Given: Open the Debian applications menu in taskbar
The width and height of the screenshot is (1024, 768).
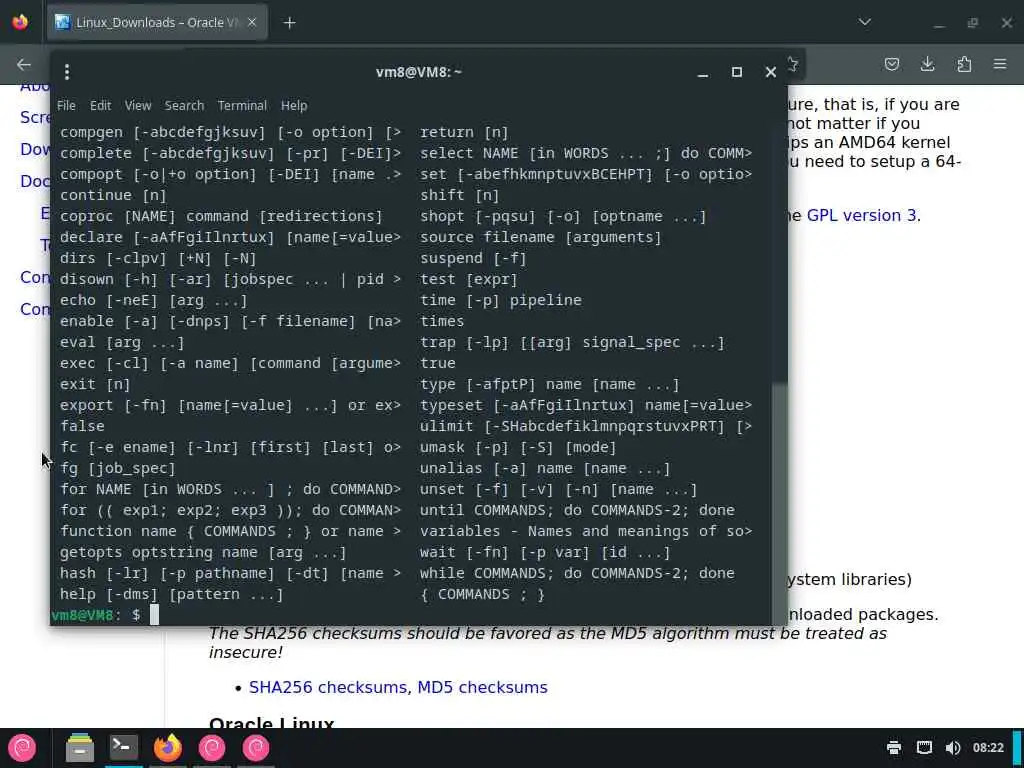Looking at the screenshot, I should tap(22, 748).
